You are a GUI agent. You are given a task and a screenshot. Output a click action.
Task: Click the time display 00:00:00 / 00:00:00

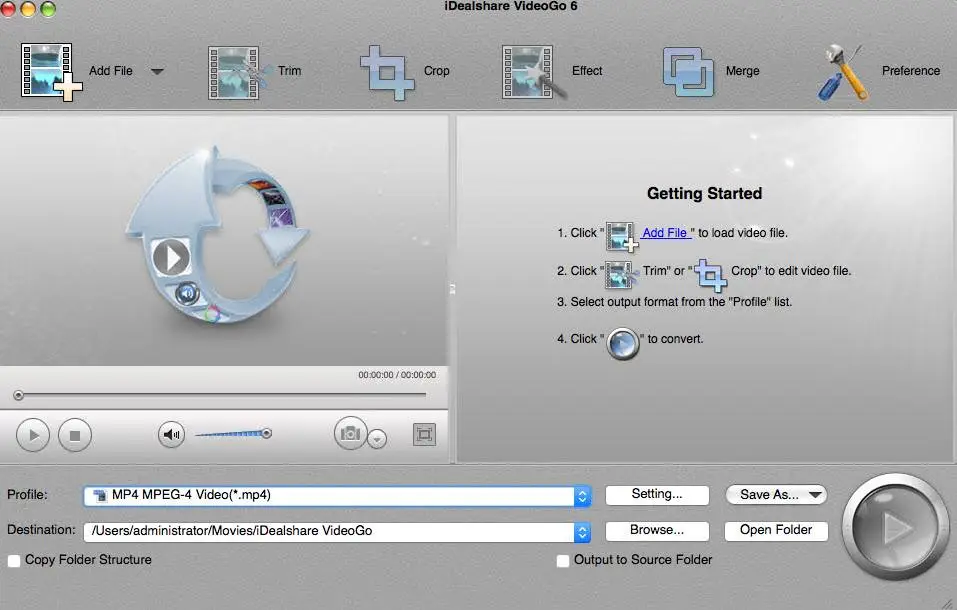[397, 375]
